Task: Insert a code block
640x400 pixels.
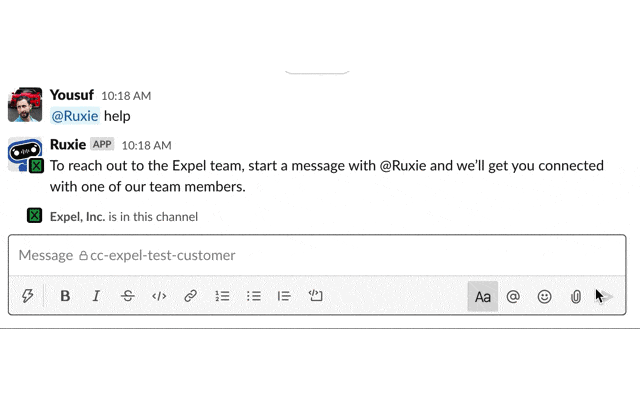Action: click(316, 296)
